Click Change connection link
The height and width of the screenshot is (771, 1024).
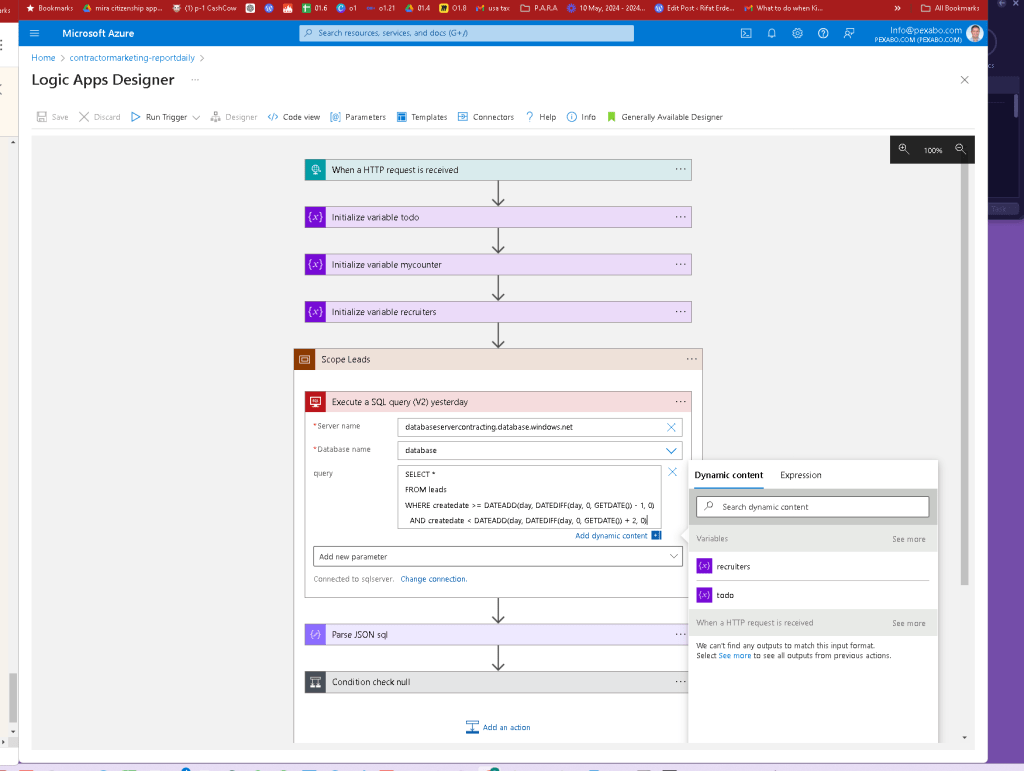tap(434, 579)
